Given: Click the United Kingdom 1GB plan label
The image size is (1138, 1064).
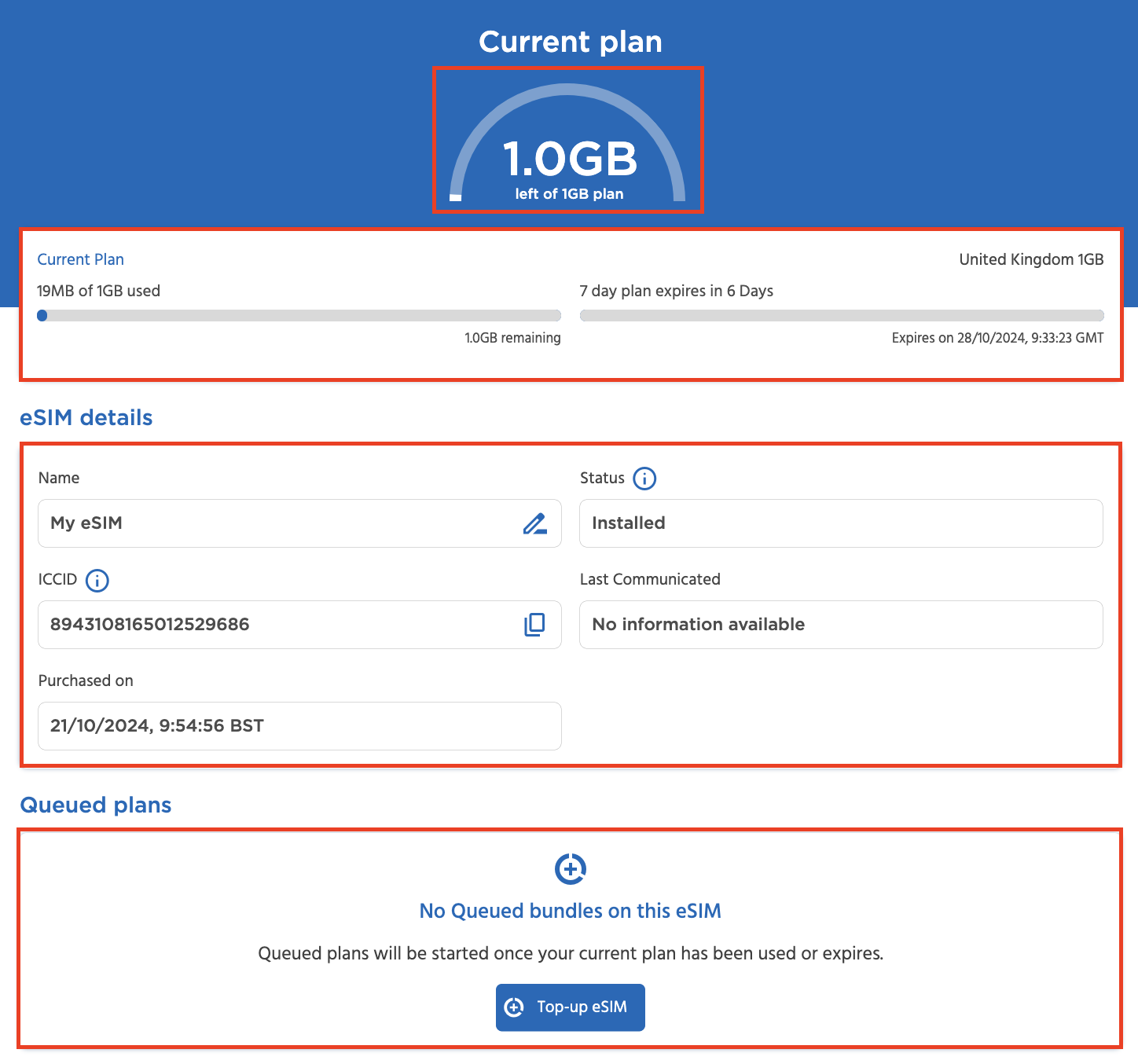Looking at the screenshot, I should click(x=1031, y=259).
